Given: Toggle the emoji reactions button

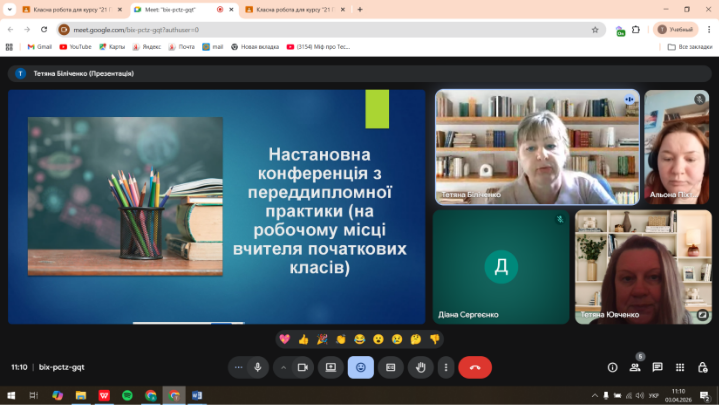Looking at the screenshot, I should tap(360, 367).
